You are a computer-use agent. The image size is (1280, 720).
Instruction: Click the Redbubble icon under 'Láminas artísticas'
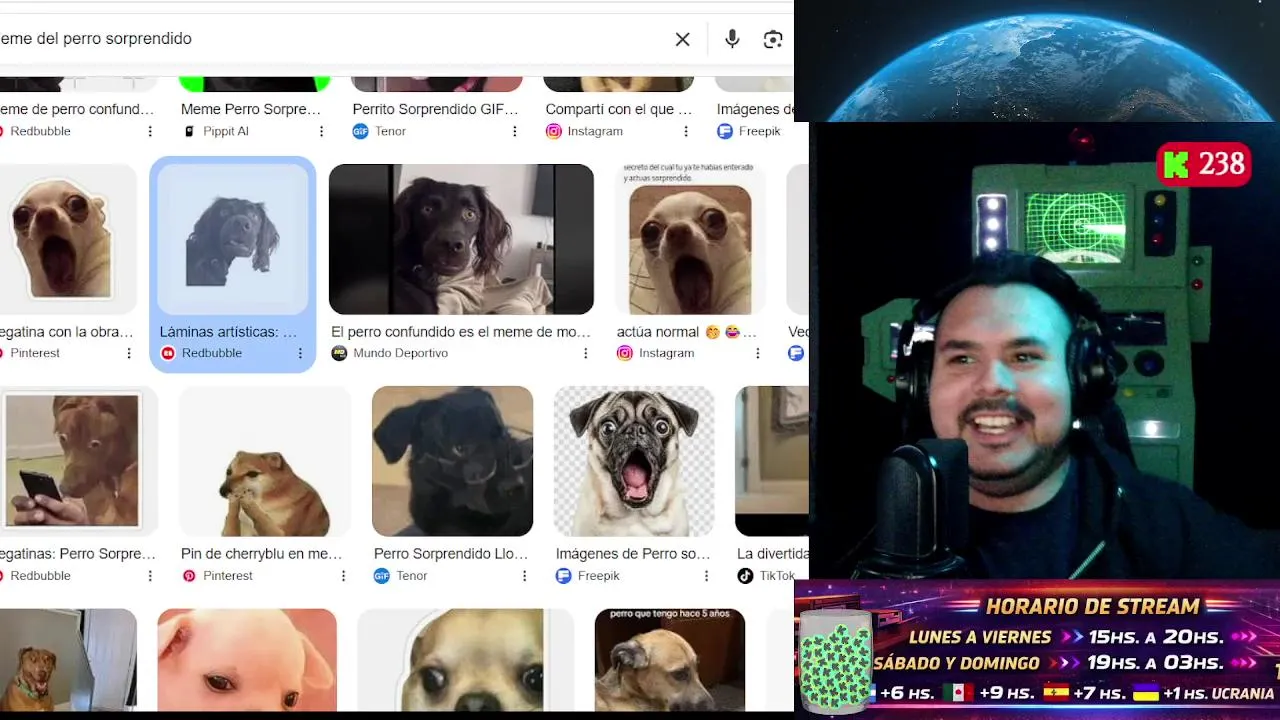tap(168, 353)
